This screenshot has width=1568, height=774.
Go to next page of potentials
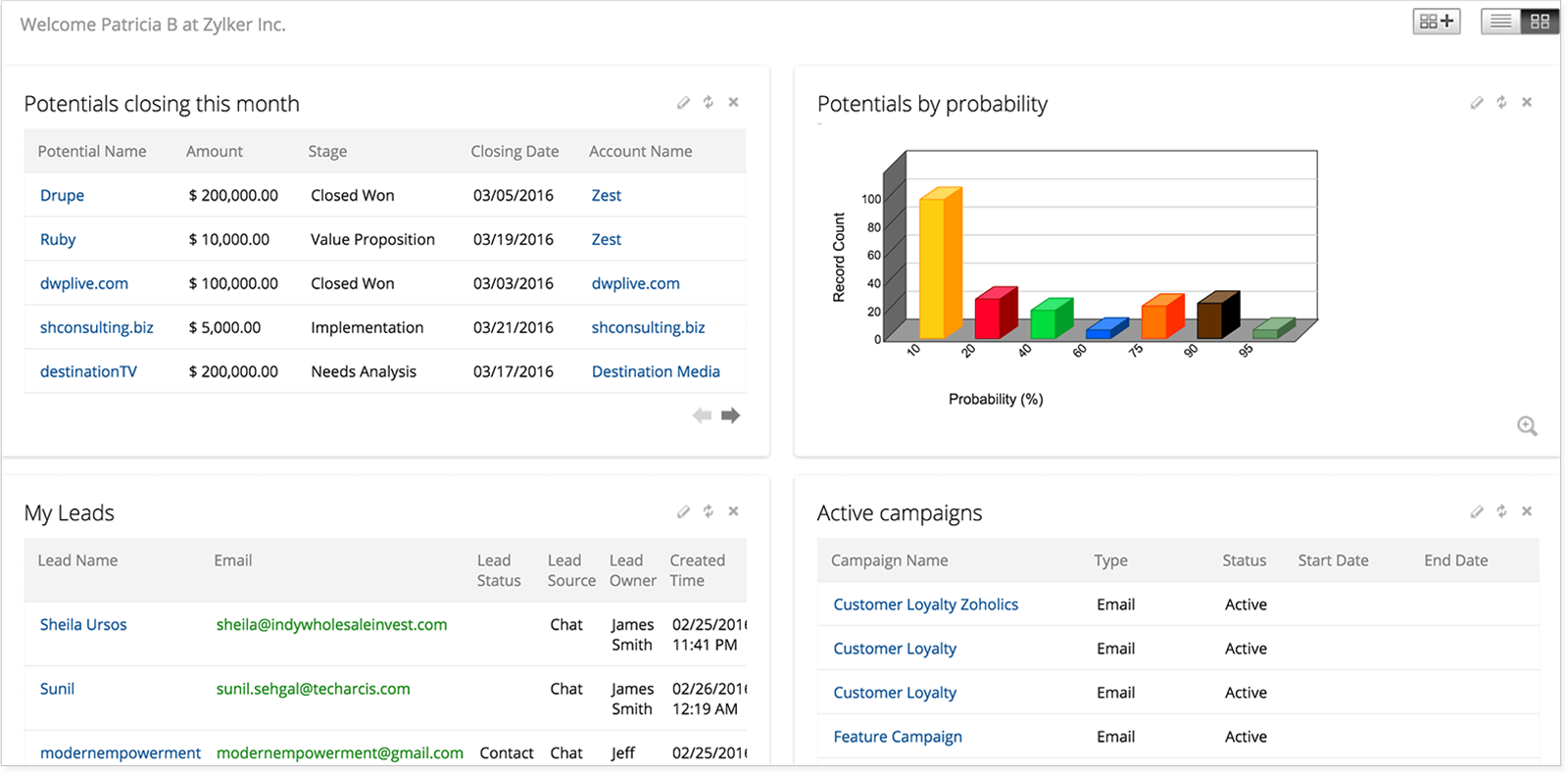pyautogui.click(x=730, y=415)
